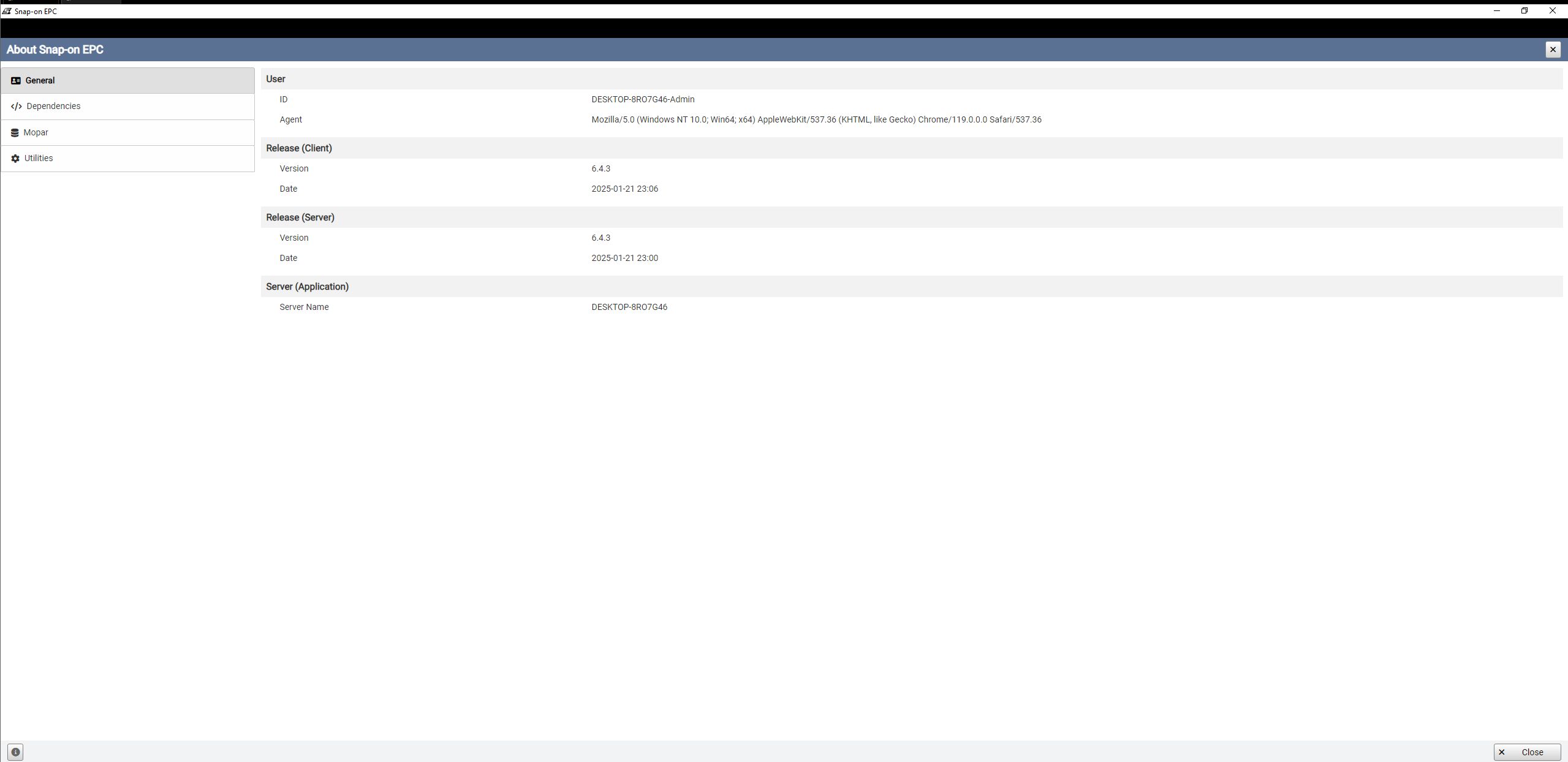Minimize the Snap-on EPC window

click(1497, 10)
